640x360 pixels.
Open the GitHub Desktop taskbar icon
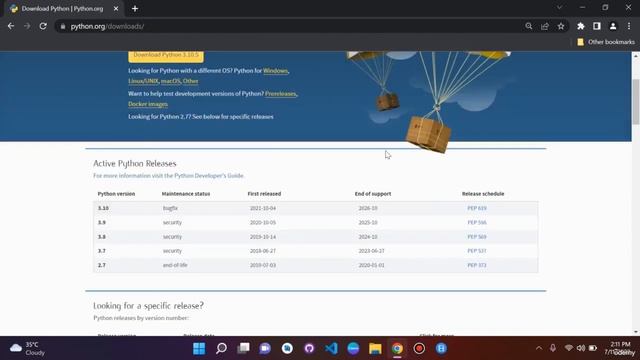pyautogui.click(x=309, y=349)
